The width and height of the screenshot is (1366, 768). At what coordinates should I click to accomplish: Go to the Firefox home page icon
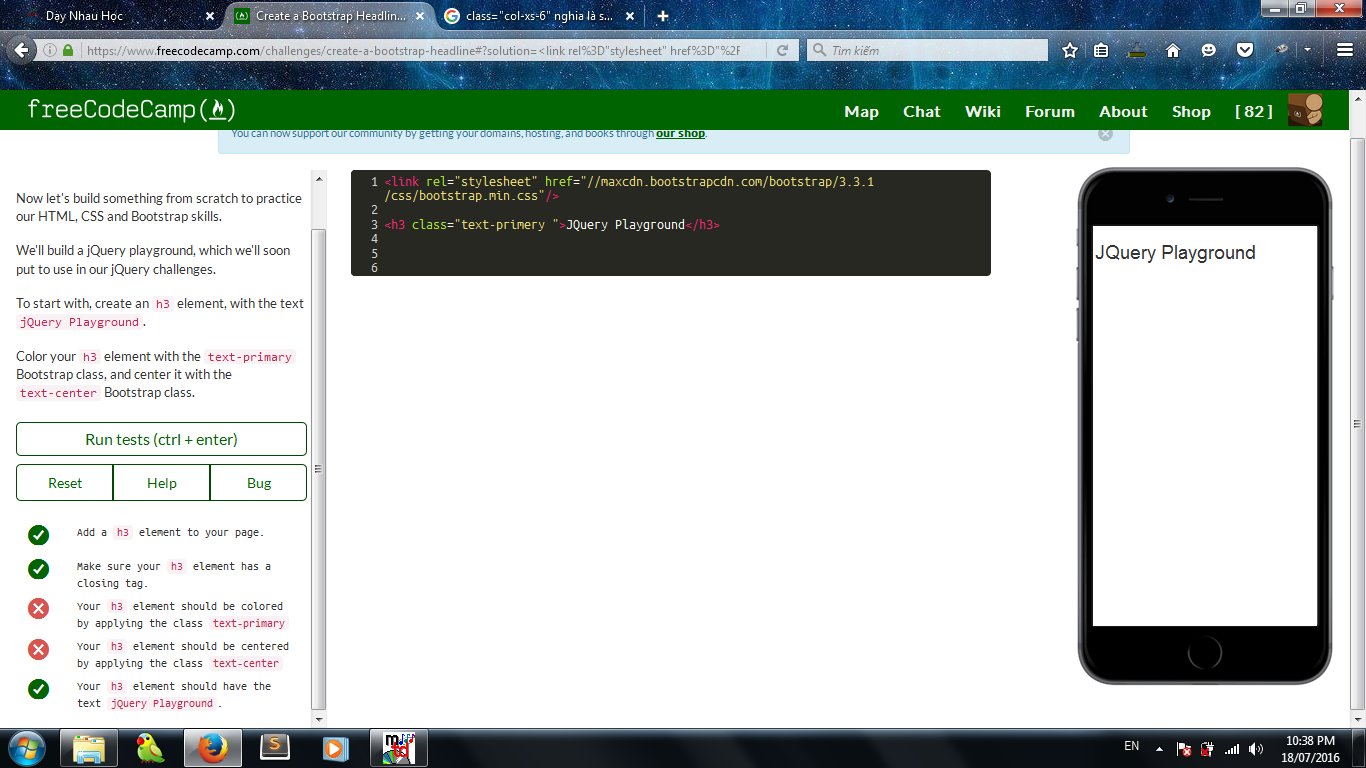click(x=1173, y=50)
